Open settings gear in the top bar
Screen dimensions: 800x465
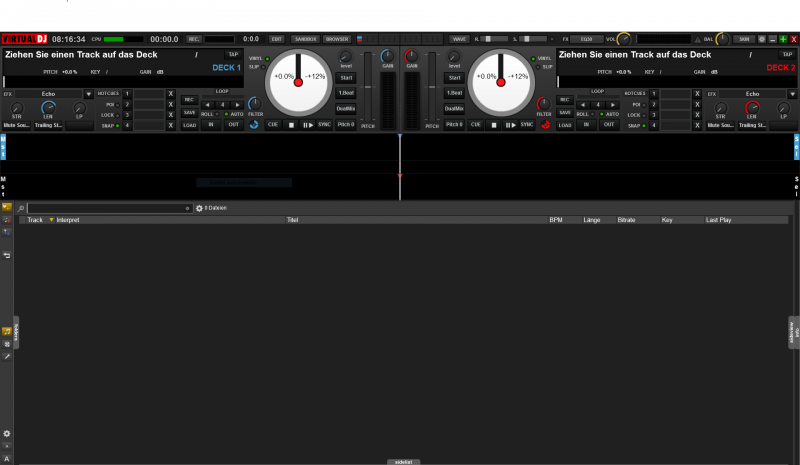pos(762,39)
